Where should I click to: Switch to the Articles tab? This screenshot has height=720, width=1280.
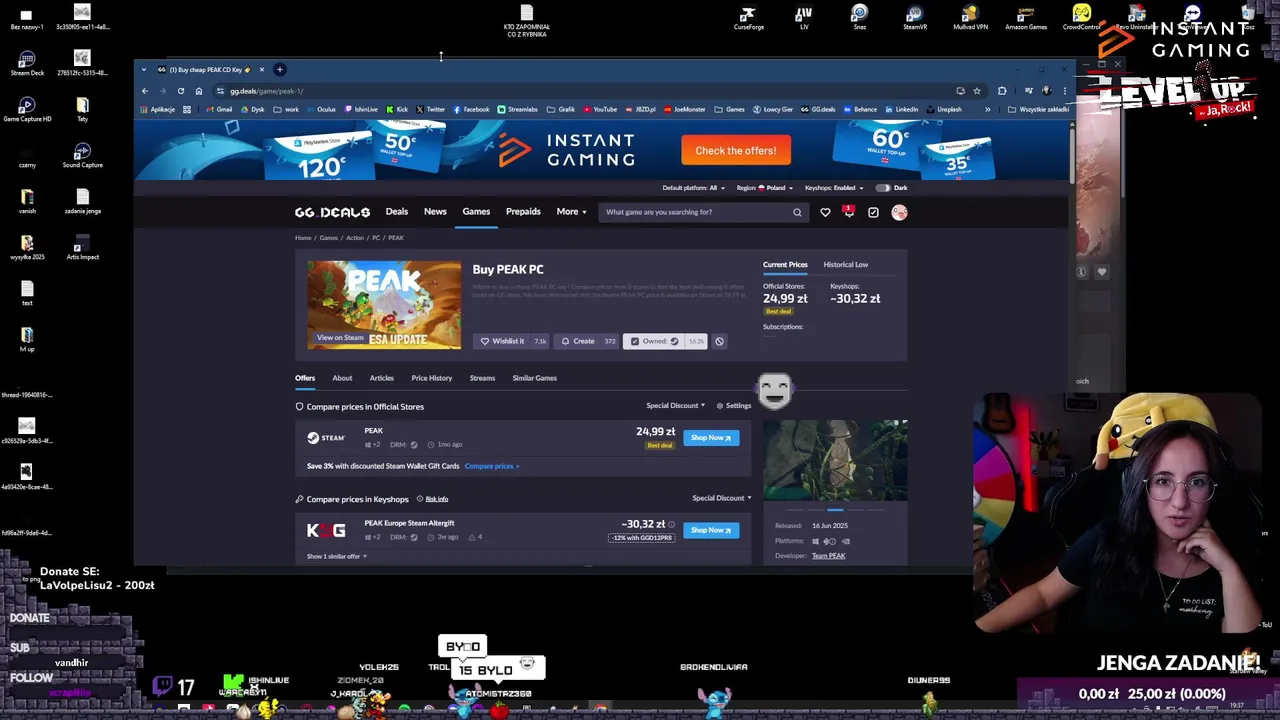382,378
